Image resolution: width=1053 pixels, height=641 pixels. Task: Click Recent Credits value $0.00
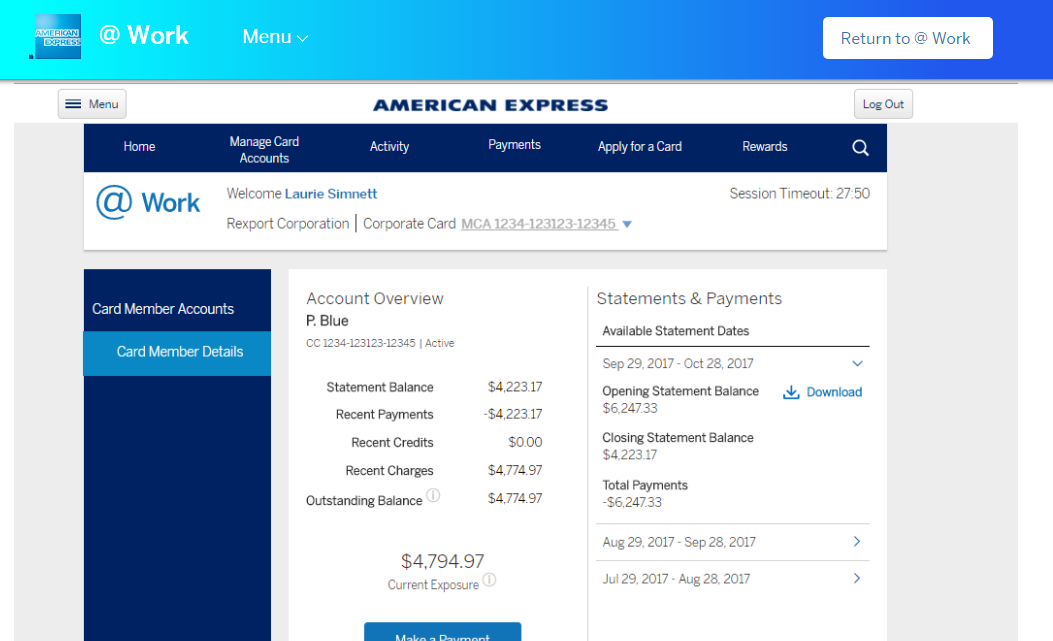[525, 443]
